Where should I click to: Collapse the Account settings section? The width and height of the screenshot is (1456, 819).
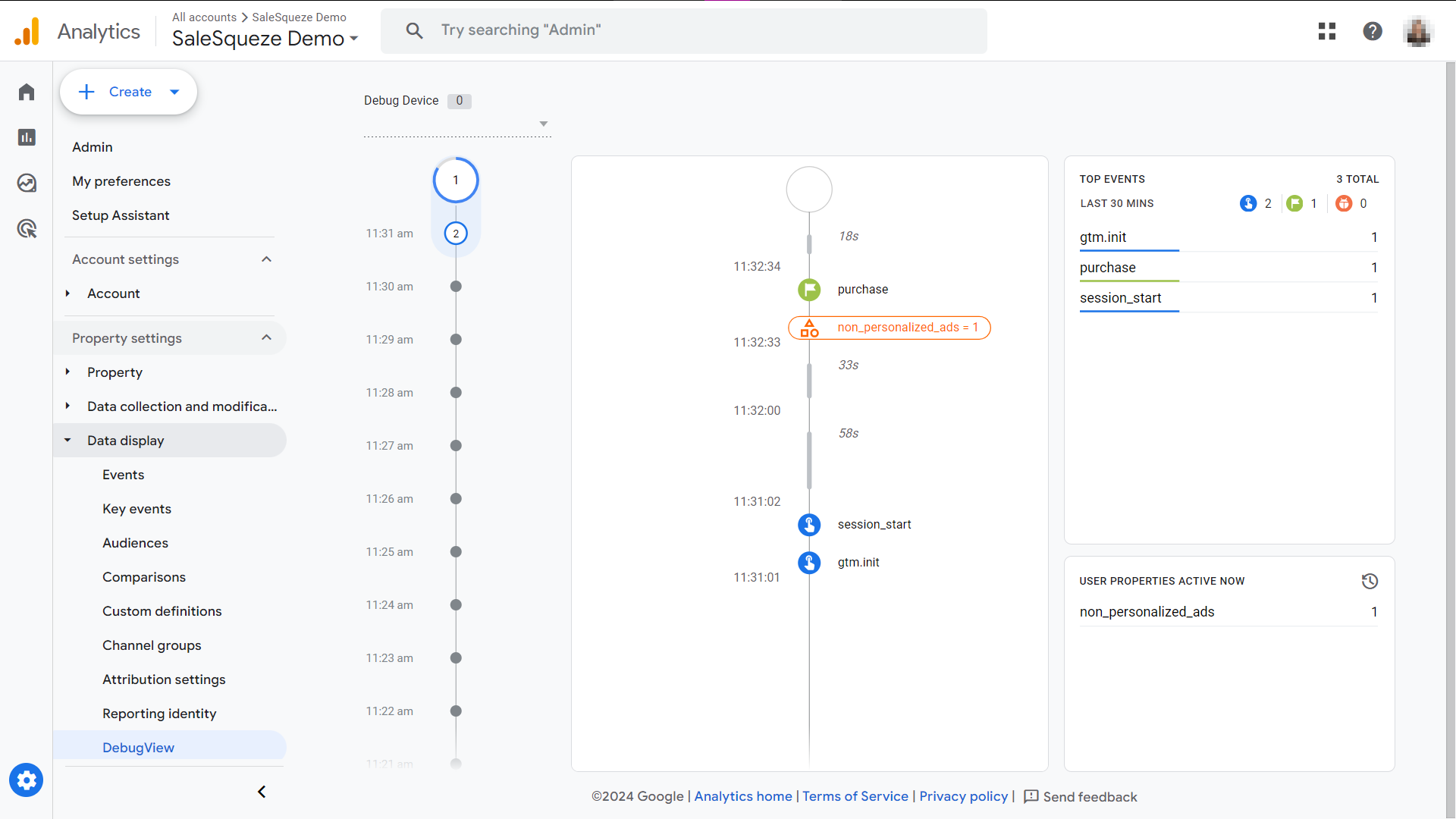(x=266, y=259)
